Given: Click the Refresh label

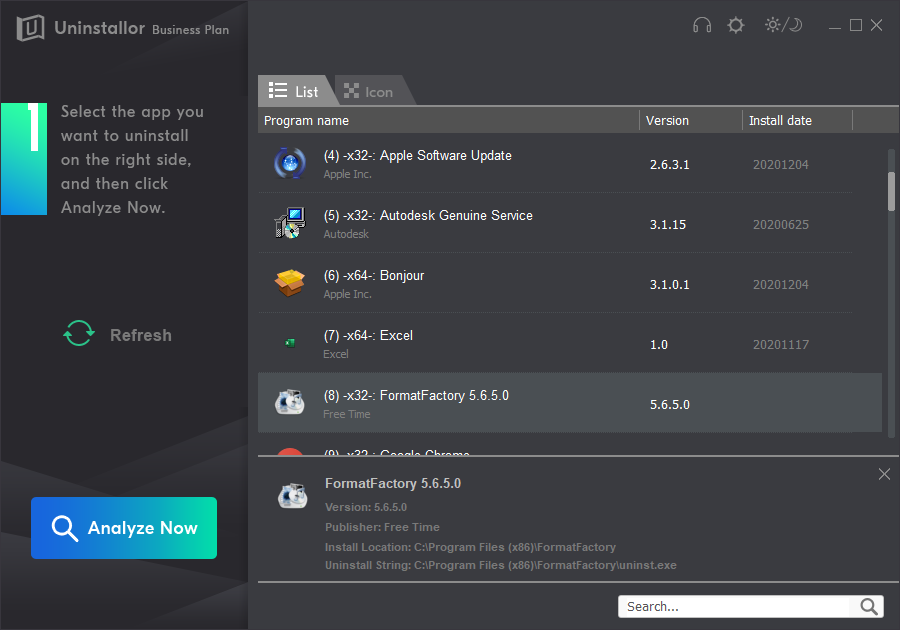Looking at the screenshot, I should pos(141,335).
